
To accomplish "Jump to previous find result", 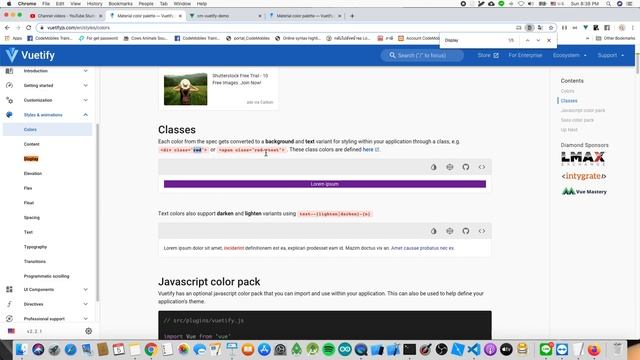I will tap(527, 40).
